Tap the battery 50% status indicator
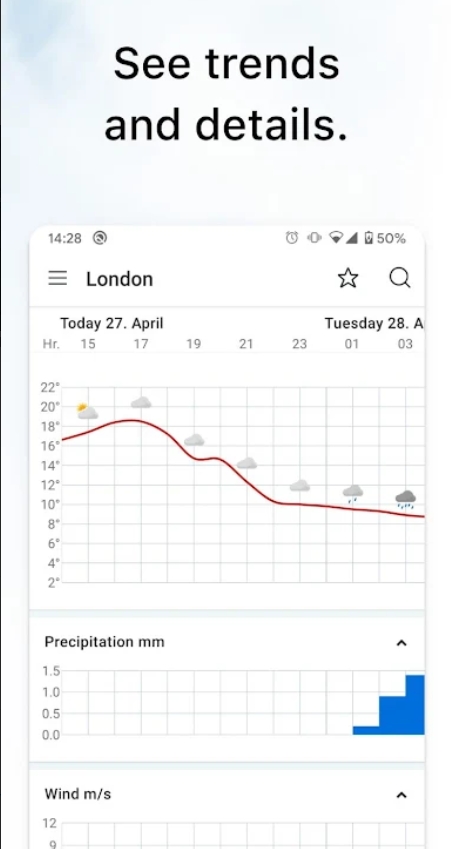 click(x=385, y=238)
